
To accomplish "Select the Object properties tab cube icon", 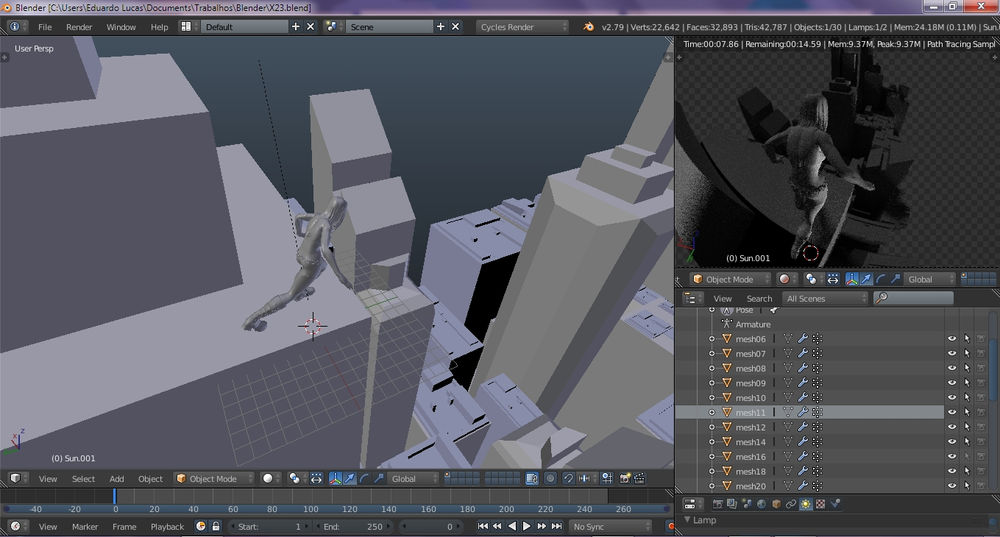I will [x=777, y=503].
